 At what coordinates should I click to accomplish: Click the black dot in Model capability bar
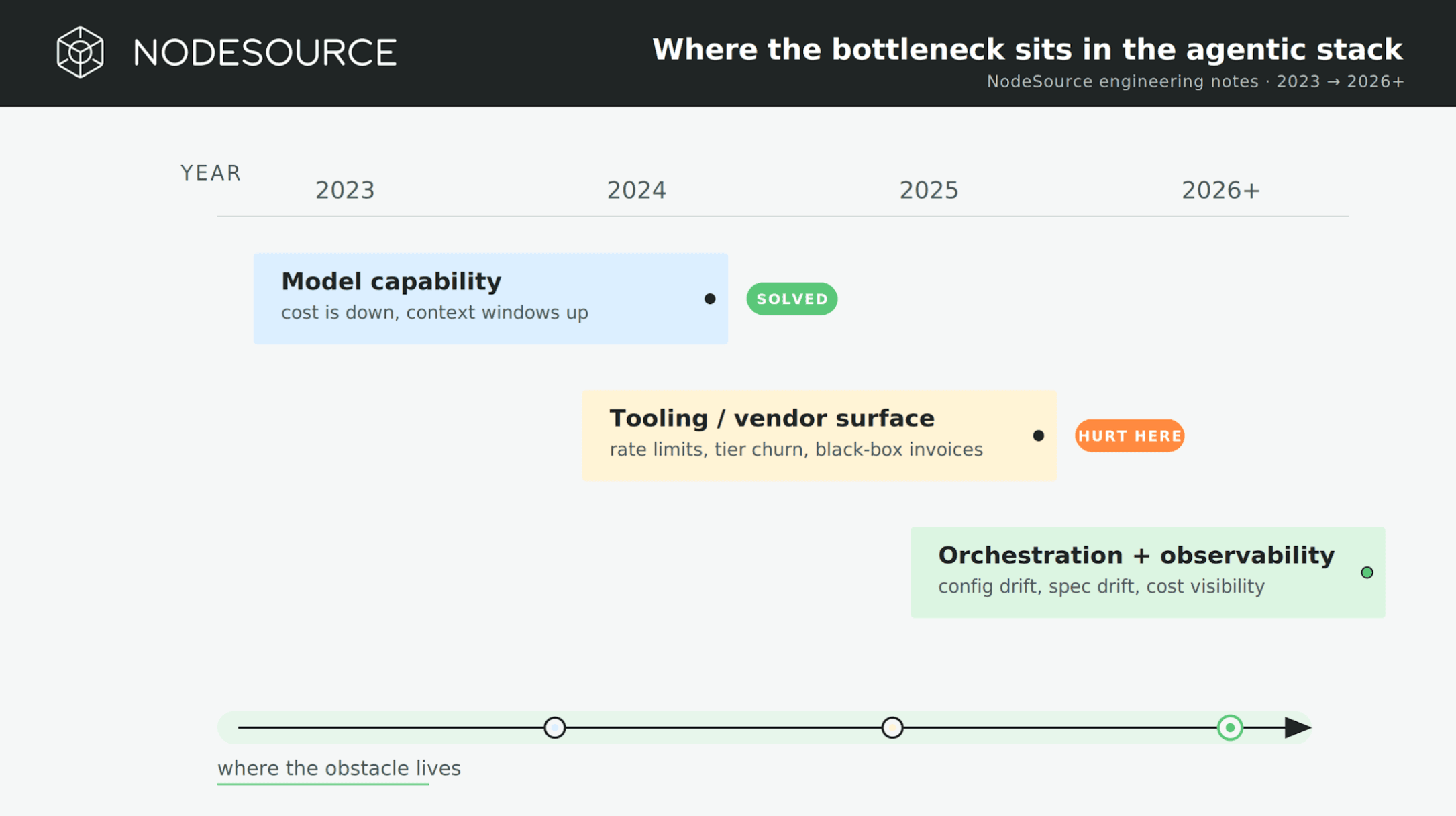pos(710,299)
